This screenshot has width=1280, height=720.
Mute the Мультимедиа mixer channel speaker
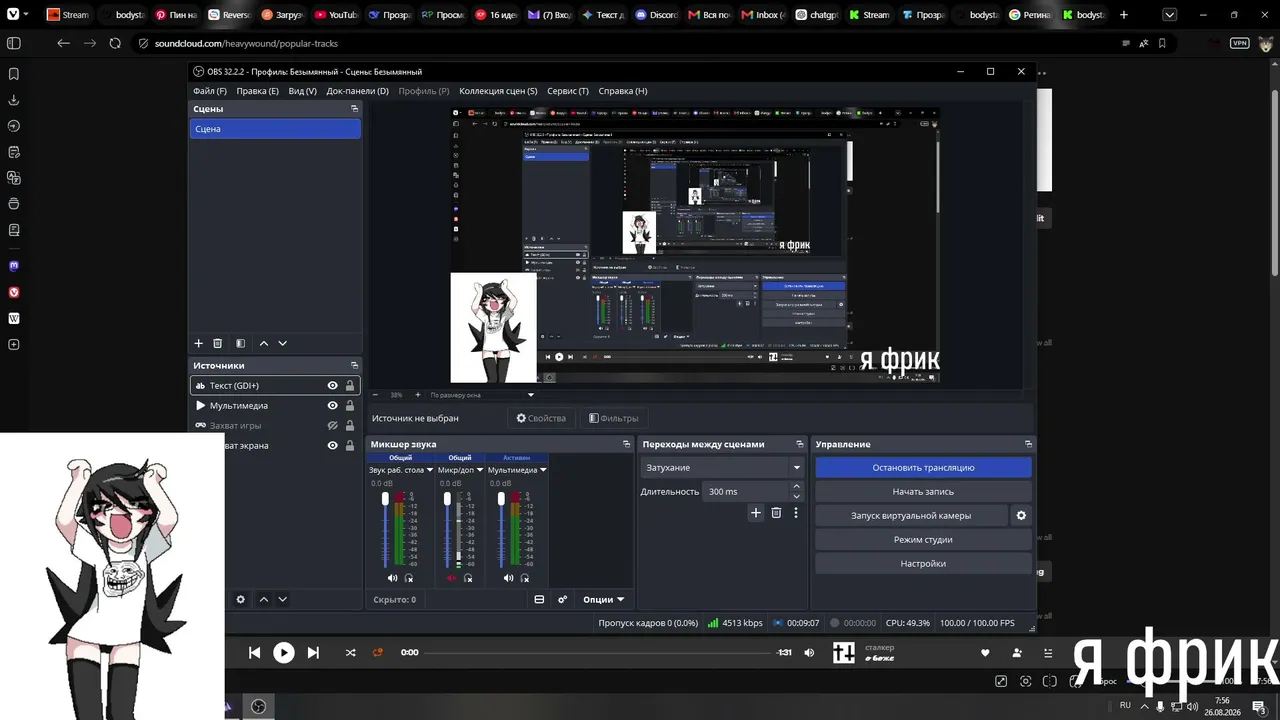509,578
